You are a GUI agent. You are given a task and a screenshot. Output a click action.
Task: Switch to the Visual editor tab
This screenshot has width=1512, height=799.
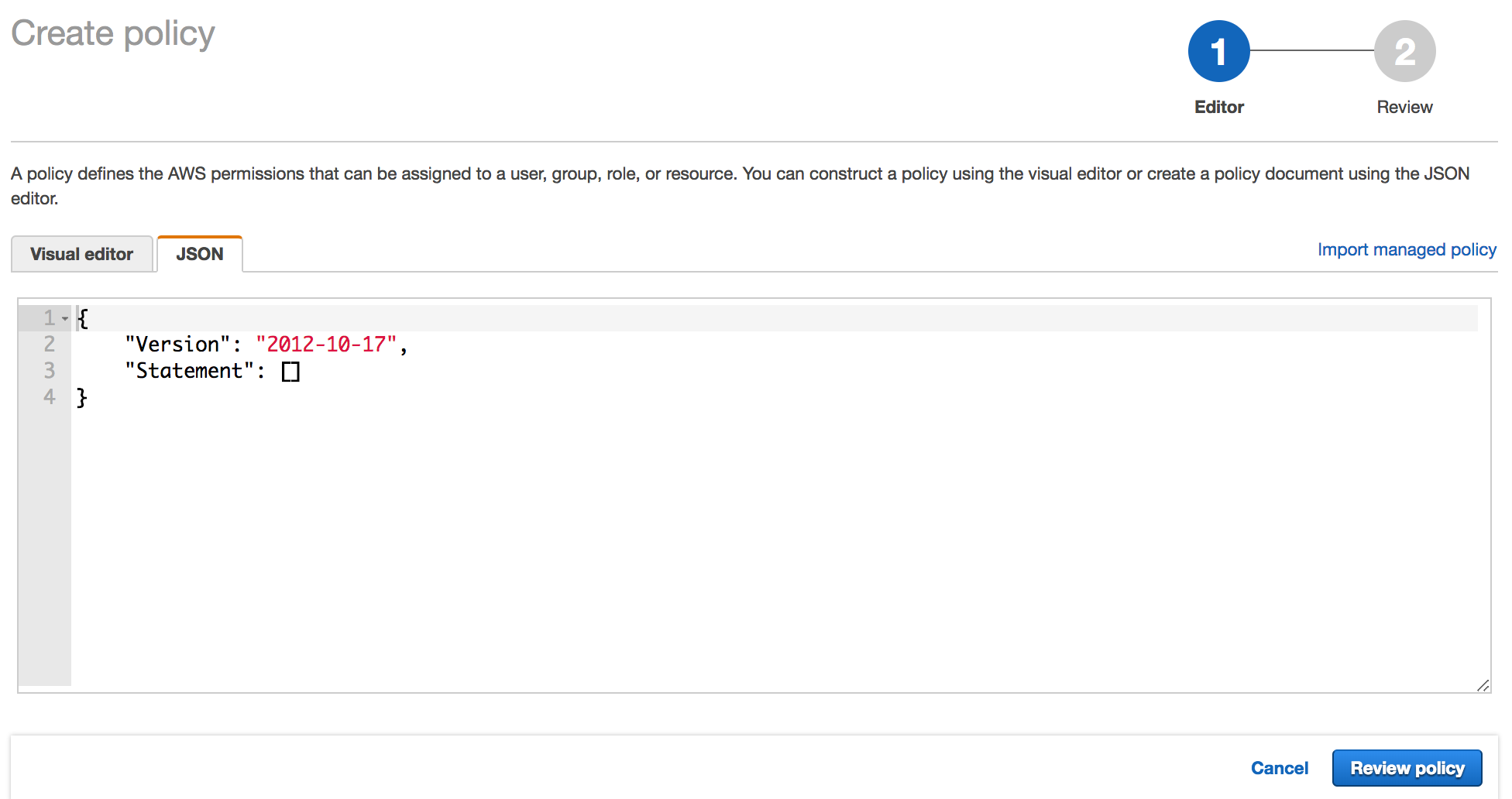[81, 254]
